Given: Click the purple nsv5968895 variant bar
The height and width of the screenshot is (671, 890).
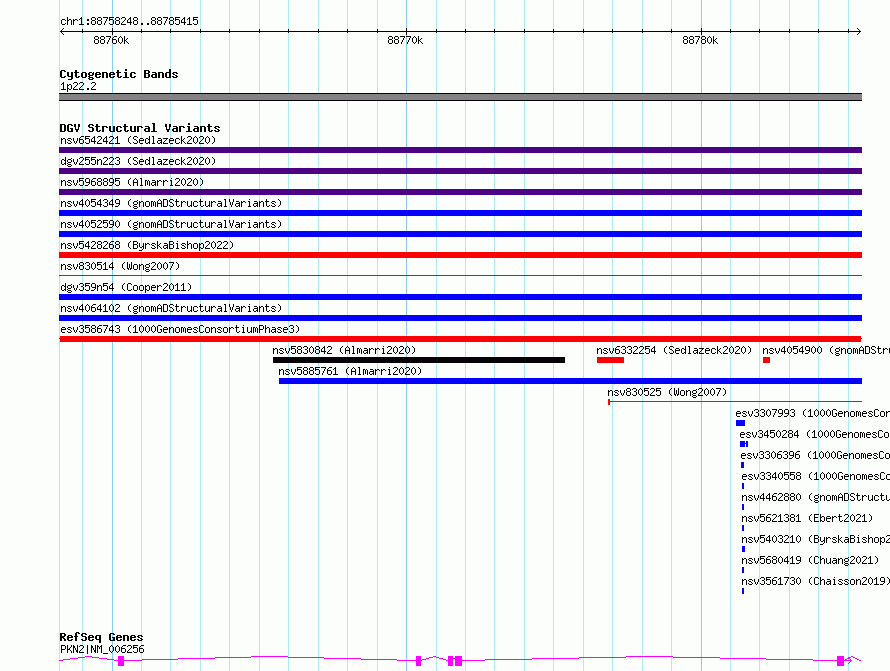Looking at the screenshot, I should [460, 192].
